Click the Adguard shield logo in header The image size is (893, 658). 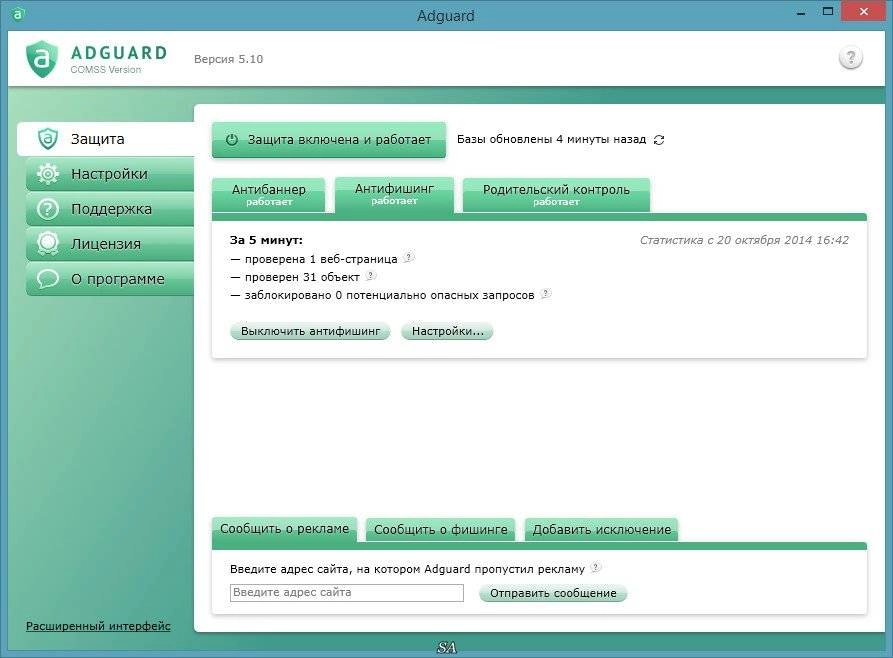pyautogui.click(x=42, y=59)
